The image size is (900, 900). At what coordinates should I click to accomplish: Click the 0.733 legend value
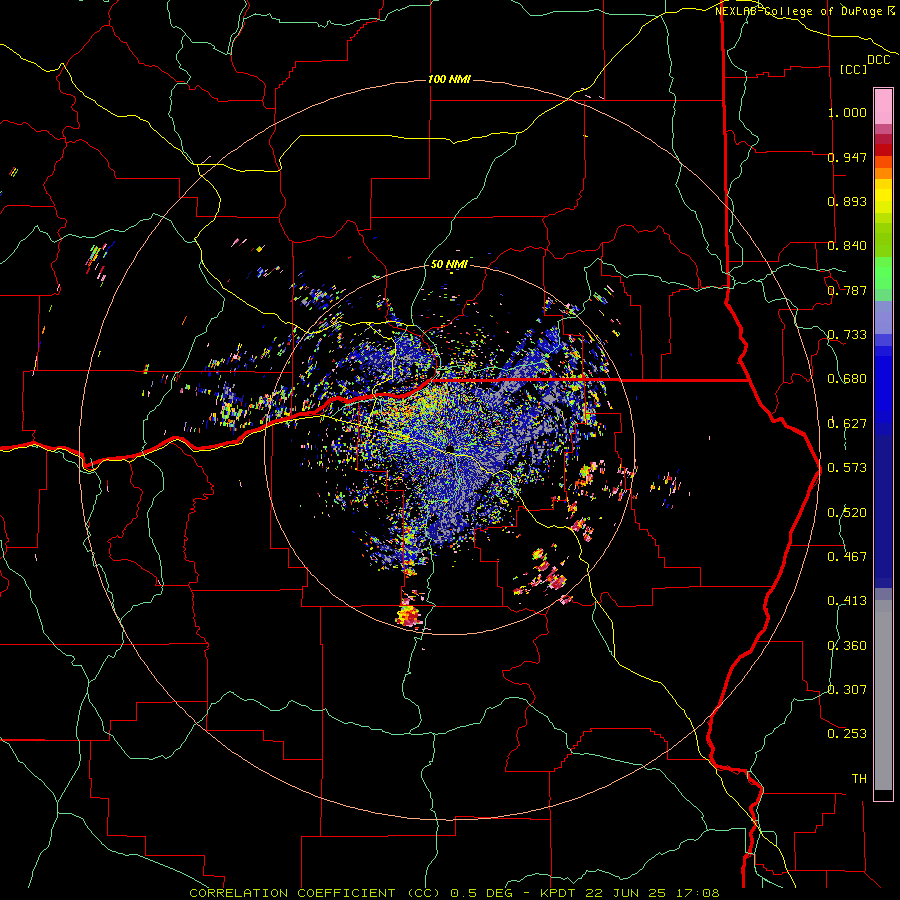coord(847,335)
